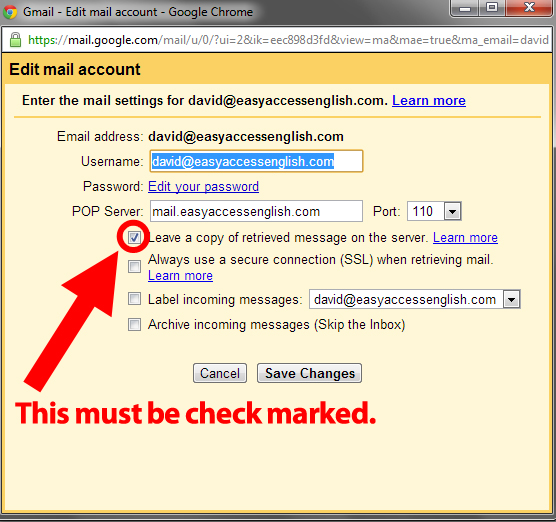Tick the Label incoming messages checkbox
The image size is (556, 522).
[134, 299]
